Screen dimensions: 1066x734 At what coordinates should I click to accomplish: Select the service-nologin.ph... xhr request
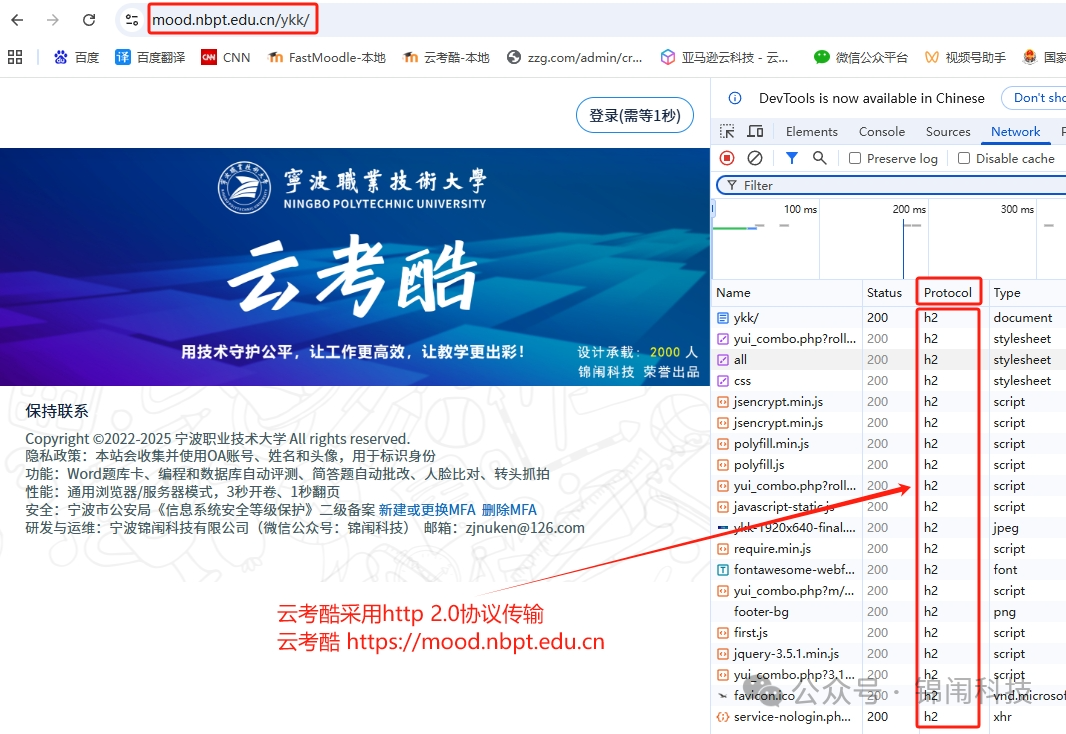pos(889,717)
